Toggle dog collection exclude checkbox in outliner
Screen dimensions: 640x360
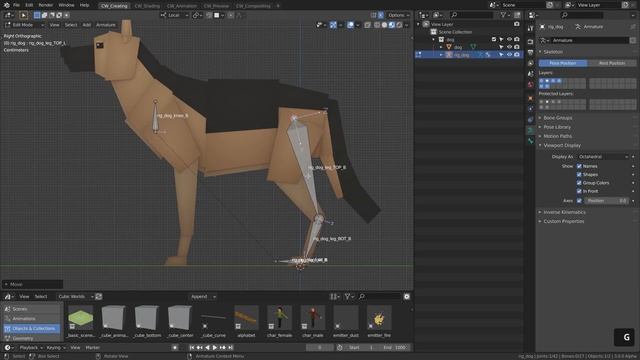tap(494, 40)
